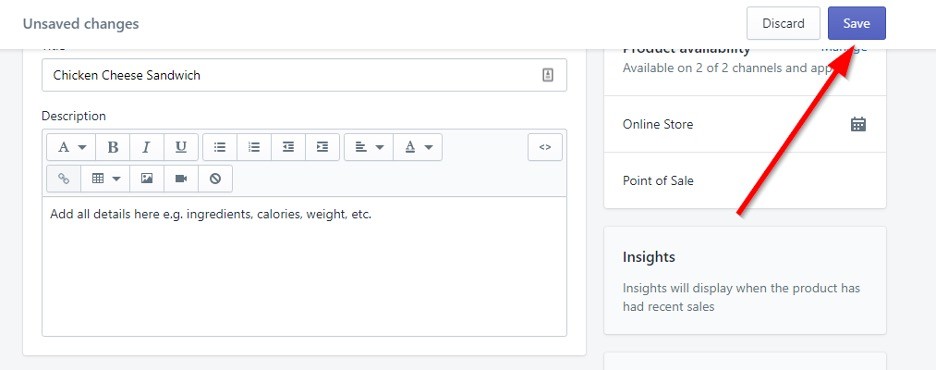Click the Chicken Cheese Sandwich title field

pyautogui.click(x=304, y=75)
